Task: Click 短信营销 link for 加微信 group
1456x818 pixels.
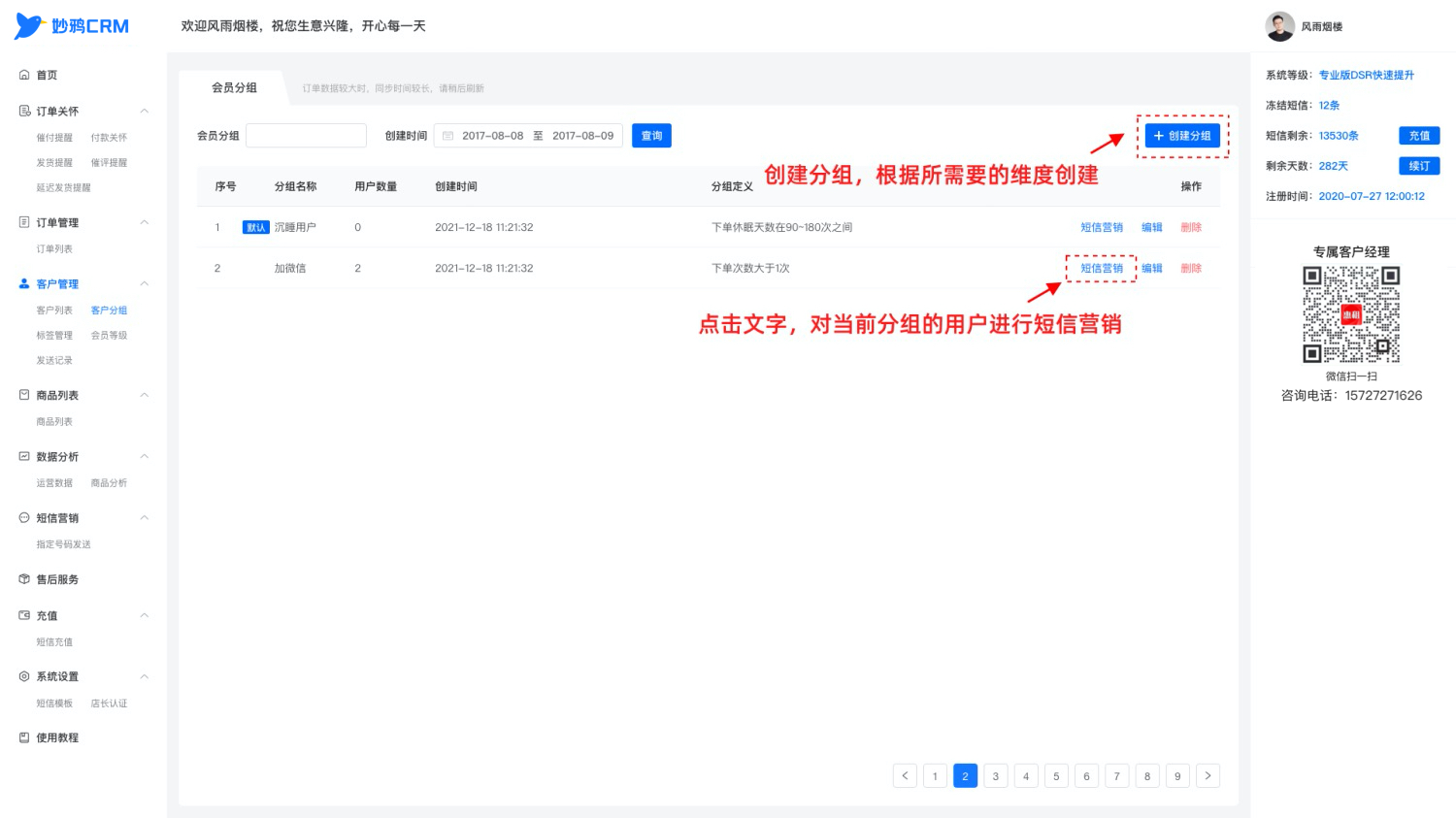Action: 1102,269
